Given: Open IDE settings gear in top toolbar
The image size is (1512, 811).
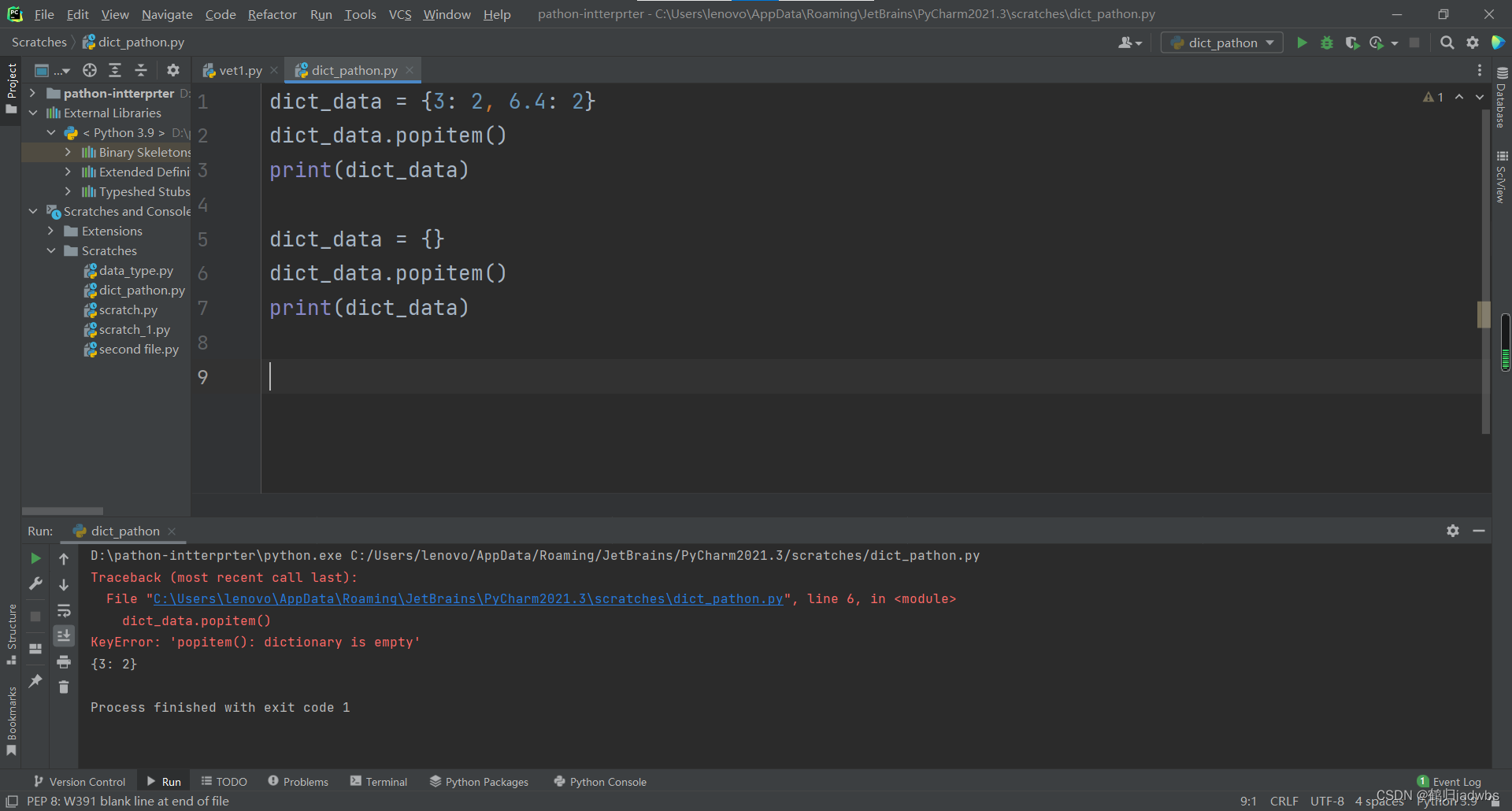Looking at the screenshot, I should click(1473, 43).
